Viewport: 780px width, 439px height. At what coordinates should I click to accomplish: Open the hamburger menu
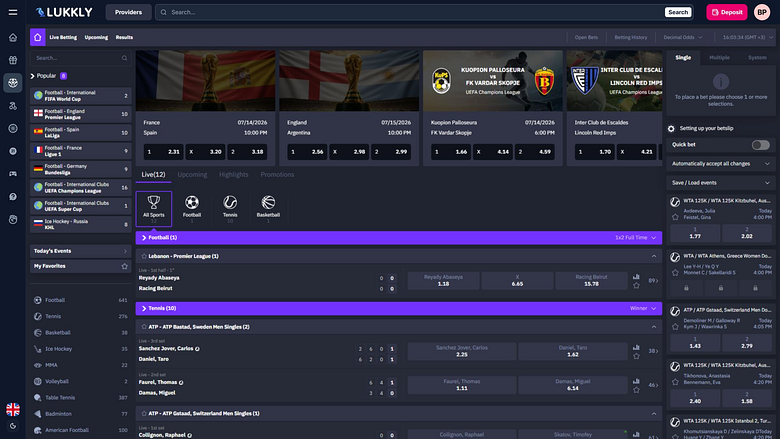pos(13,12)
